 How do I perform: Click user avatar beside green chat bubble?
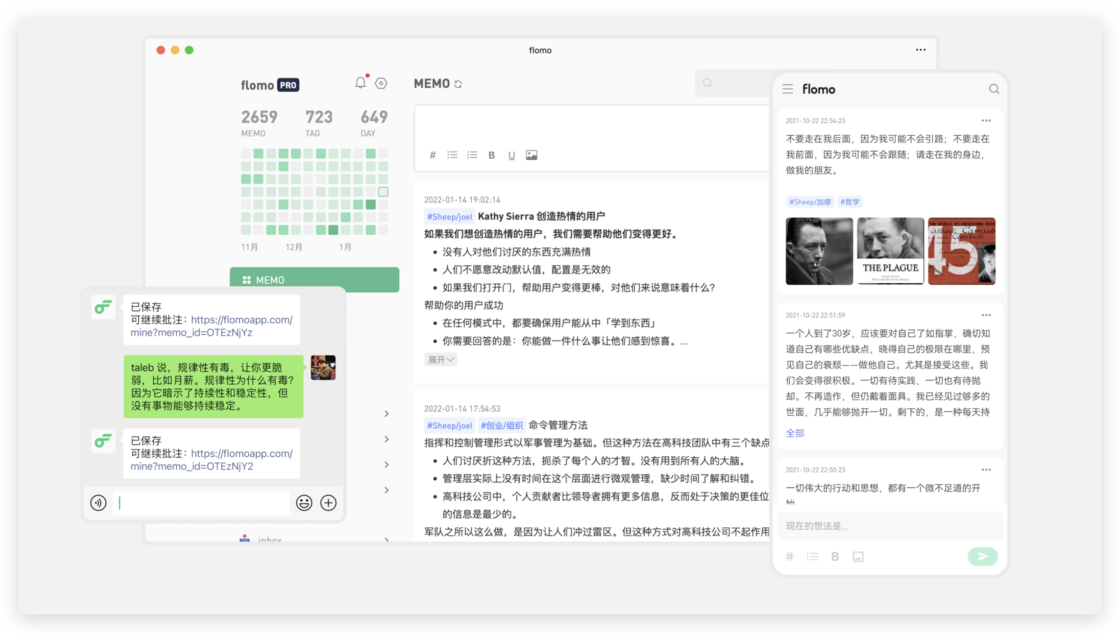tap(323, 367)
